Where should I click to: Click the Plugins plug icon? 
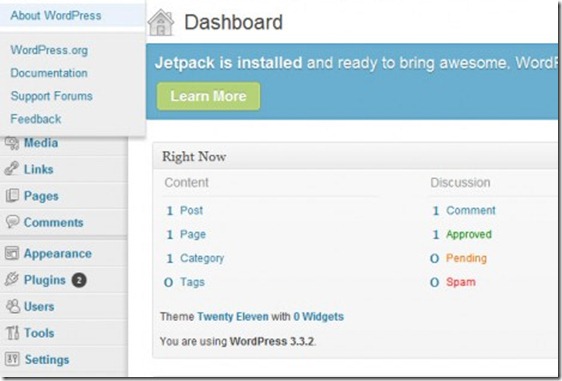tap(12, 280)
